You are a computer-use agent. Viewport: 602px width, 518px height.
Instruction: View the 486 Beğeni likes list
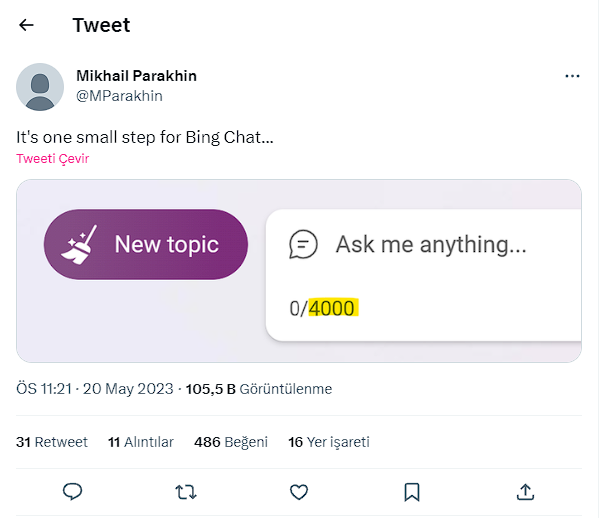point(231,442)
